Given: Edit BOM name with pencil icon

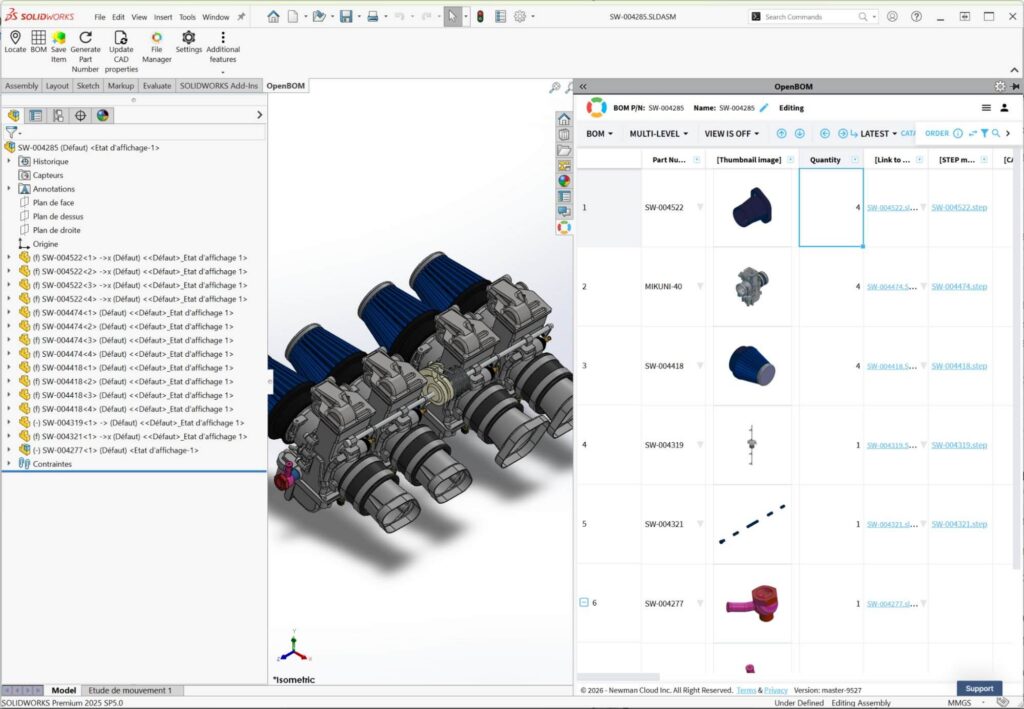Looking at the screenshot, I should pyautogui.click(x=764, y=108).
